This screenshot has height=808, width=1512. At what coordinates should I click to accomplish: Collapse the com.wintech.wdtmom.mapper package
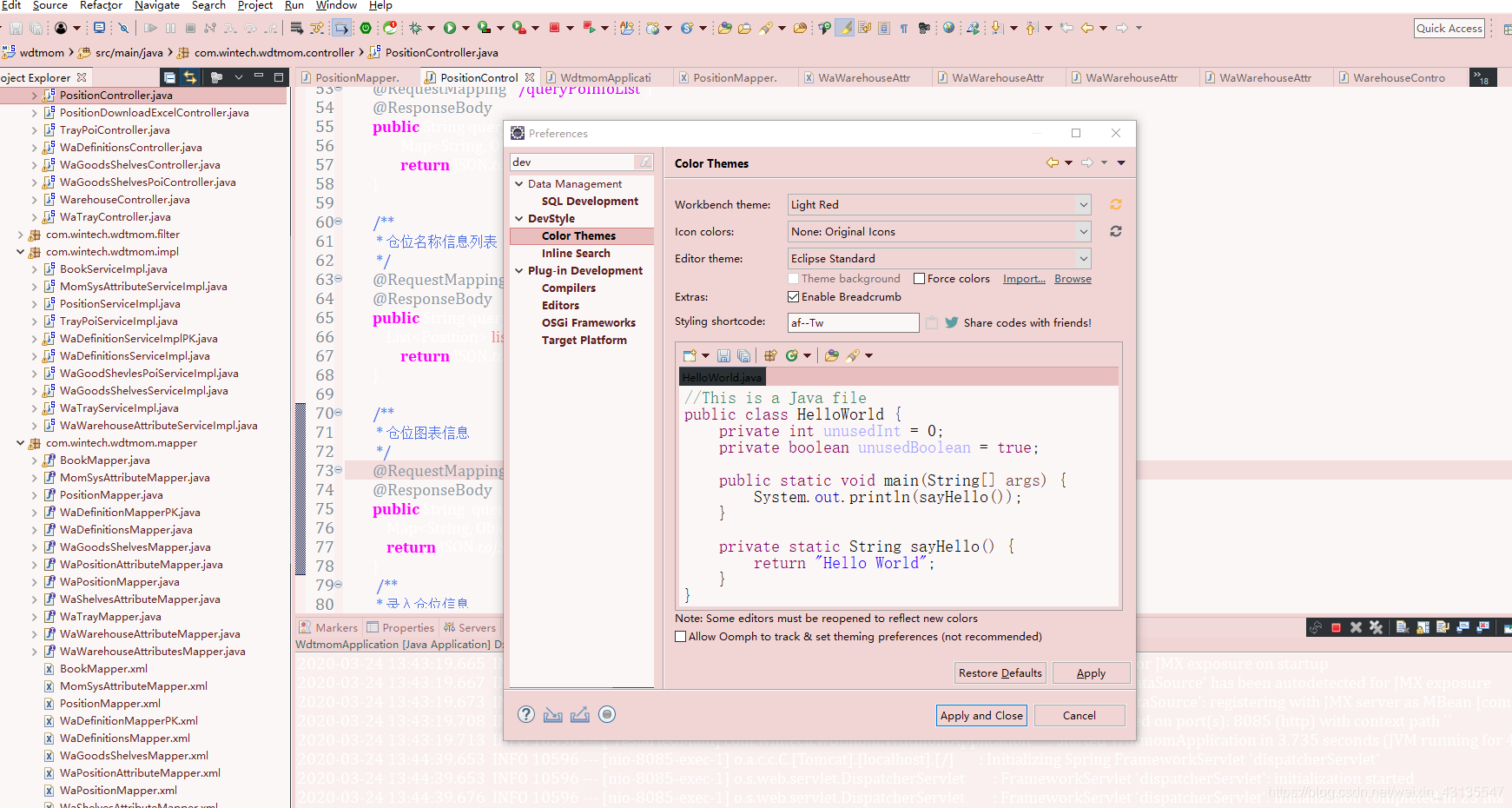(20, 443)
